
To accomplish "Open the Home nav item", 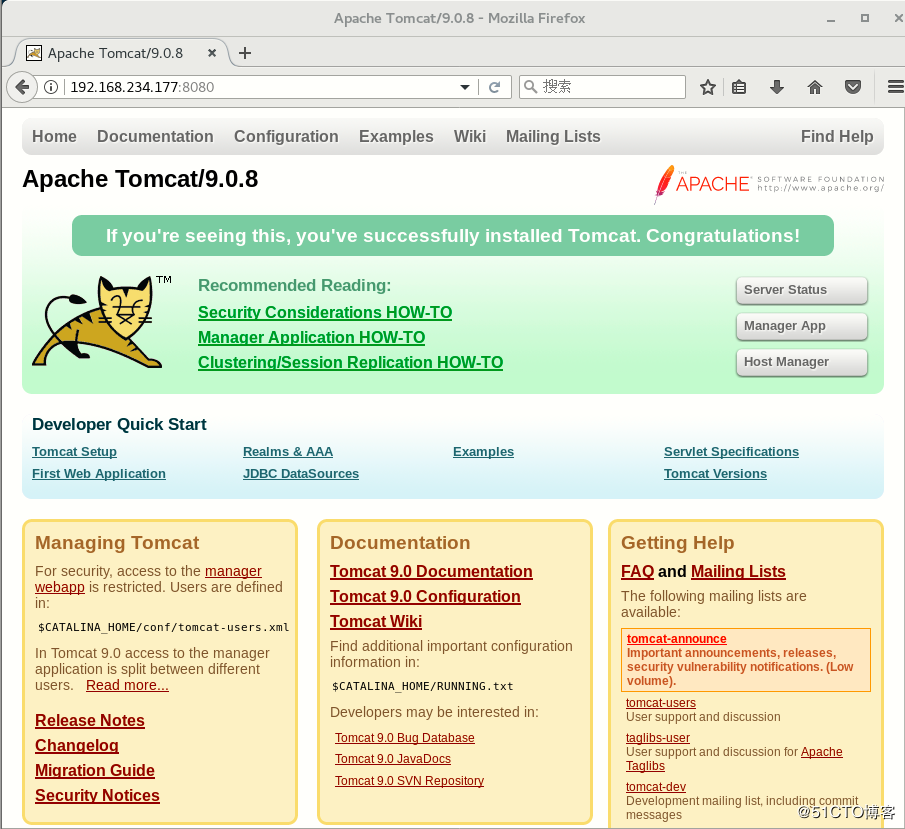I will click(x=54, y=136).
